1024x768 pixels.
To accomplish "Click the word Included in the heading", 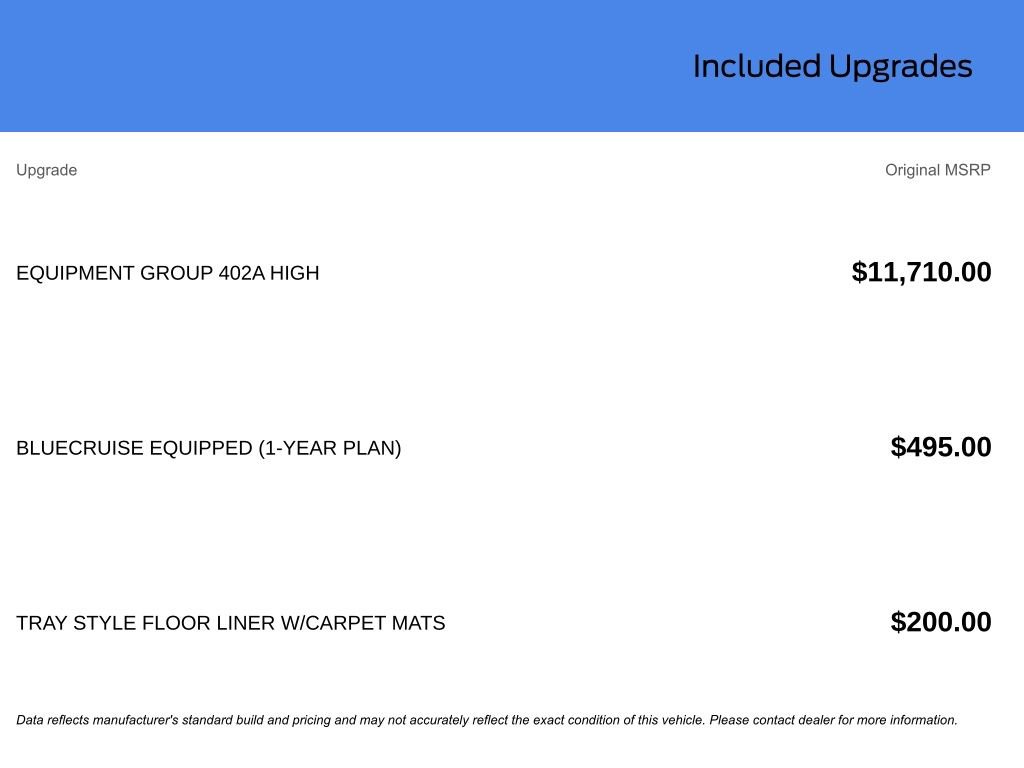I will tap(757, 67).
